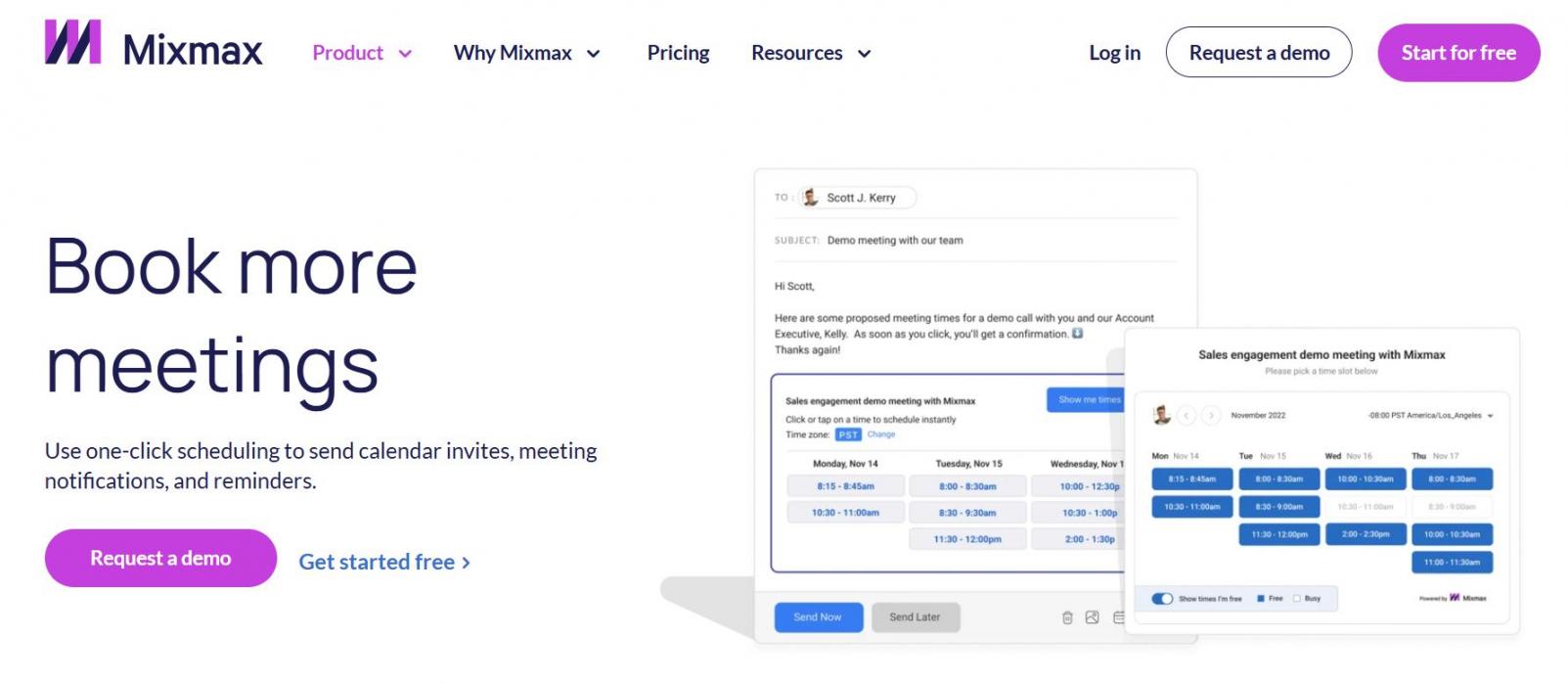Open the Pricing page from the navigation

[x=678, y=53]
